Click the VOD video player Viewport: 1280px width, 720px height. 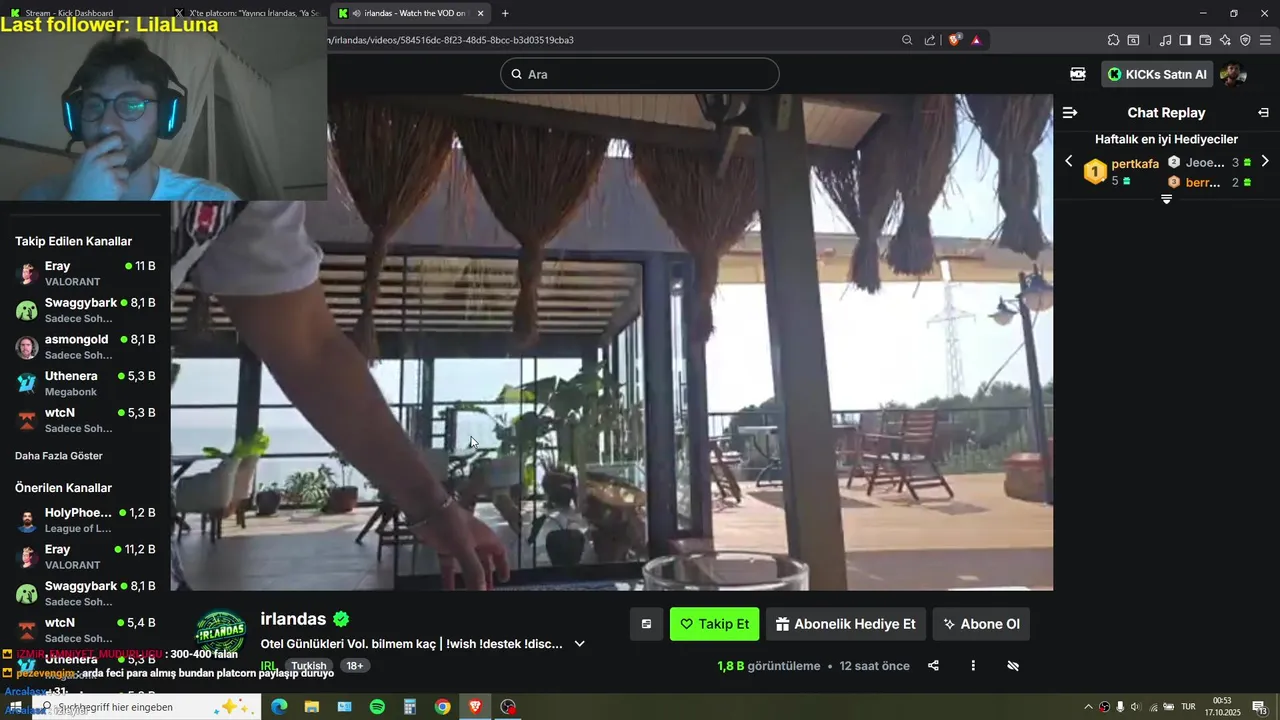tap(612, 342)
